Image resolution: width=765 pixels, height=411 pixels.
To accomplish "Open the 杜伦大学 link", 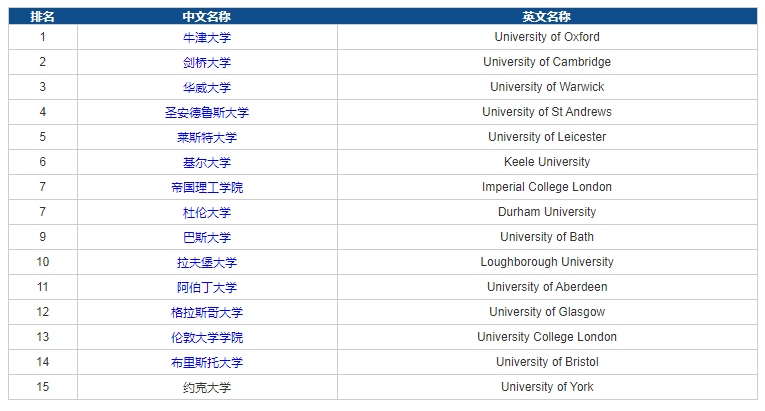I will tap(207, 212).
